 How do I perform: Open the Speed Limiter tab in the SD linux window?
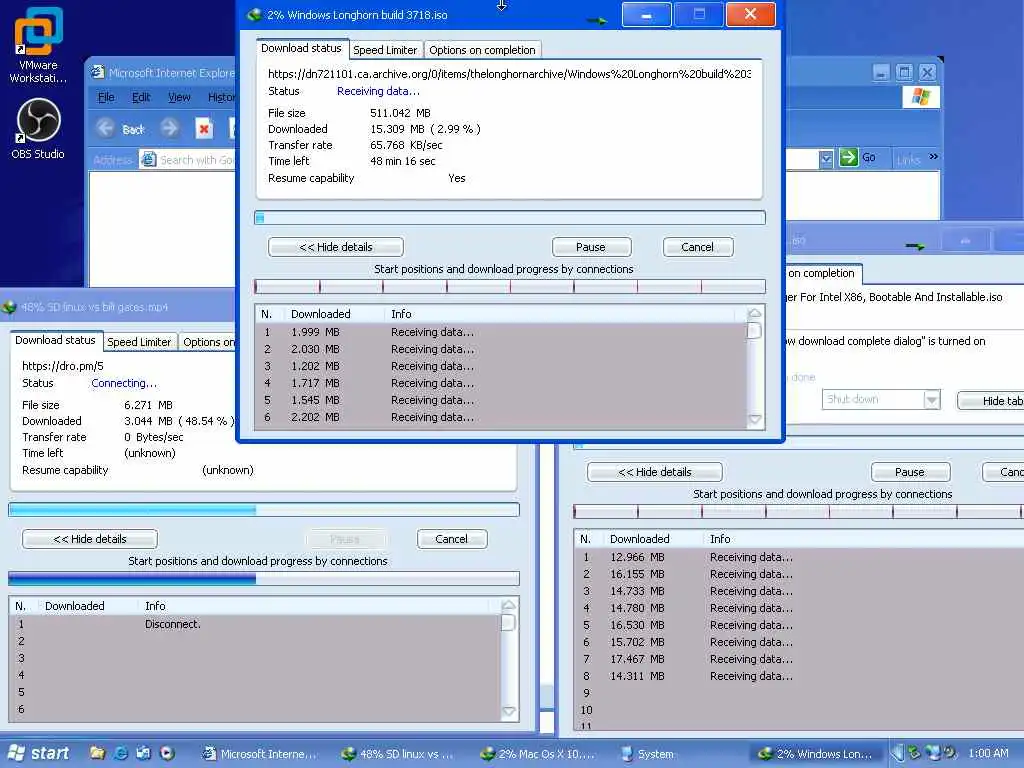(x=139, y=342)
